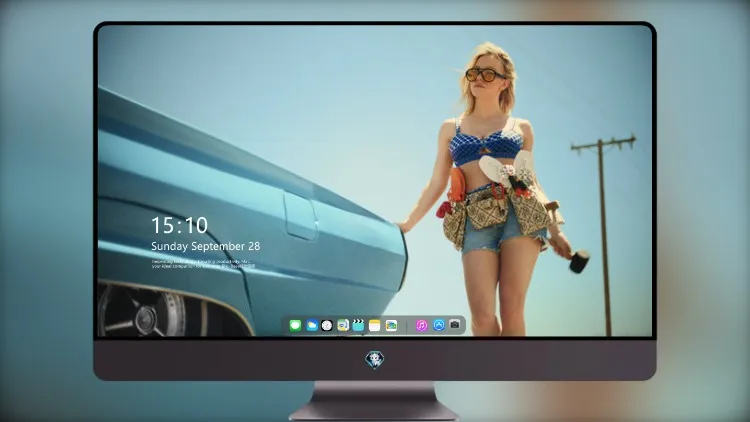Open the yellow Notes app in dock
This screenshot has height=422, width=750.
pyautogui.click(x=375, y=325)
